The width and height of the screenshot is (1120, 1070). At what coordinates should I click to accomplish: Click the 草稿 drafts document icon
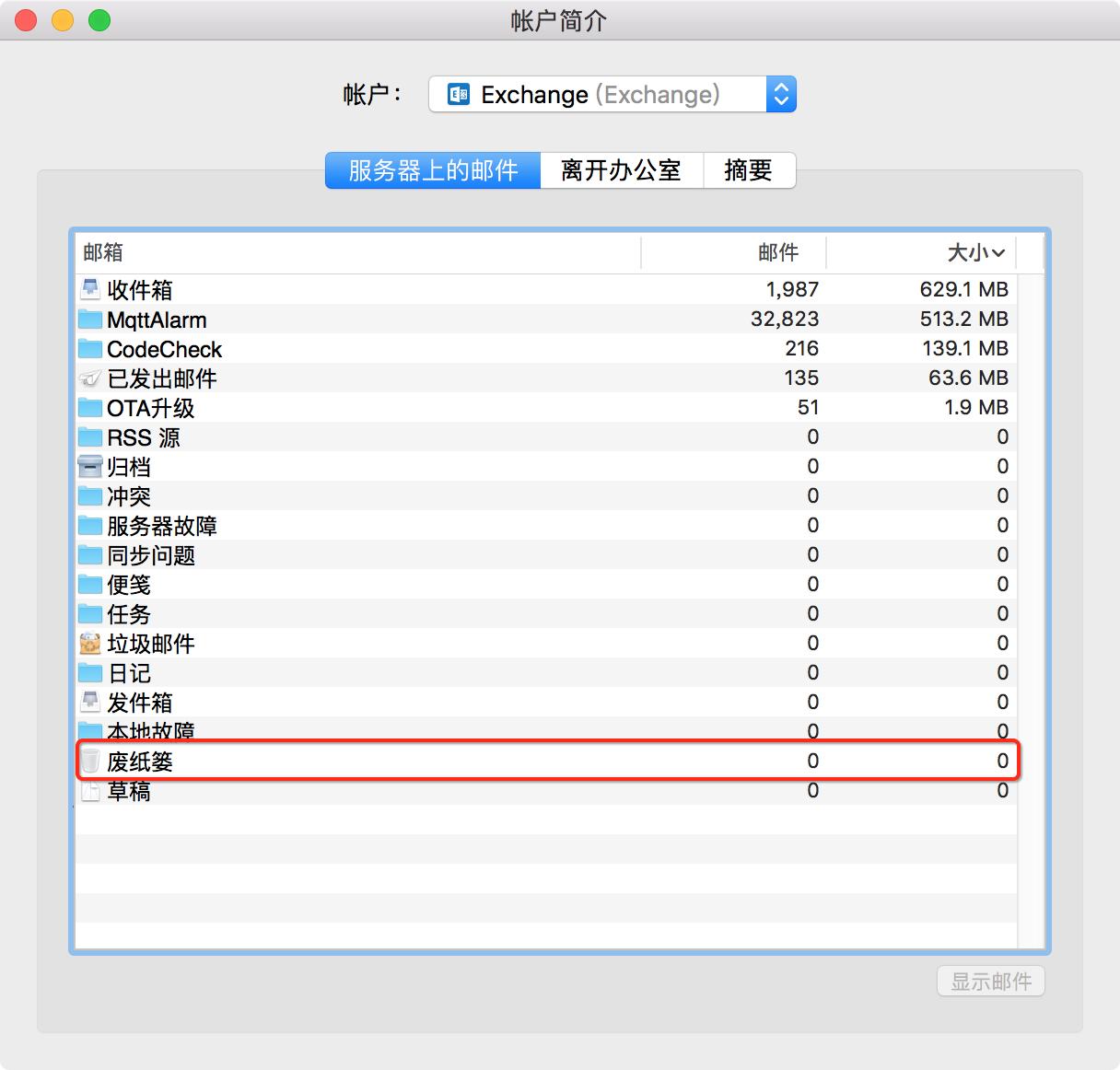coord(89,790)
